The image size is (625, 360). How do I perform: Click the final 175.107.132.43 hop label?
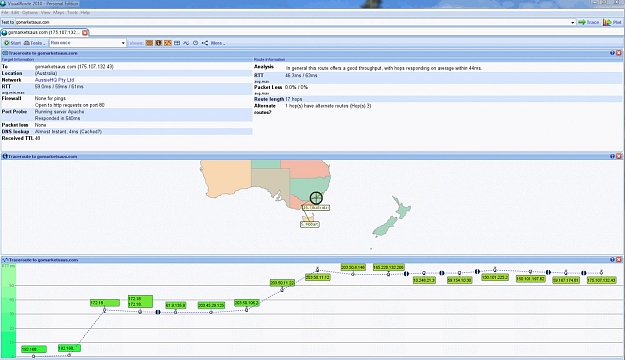point(601,280)
